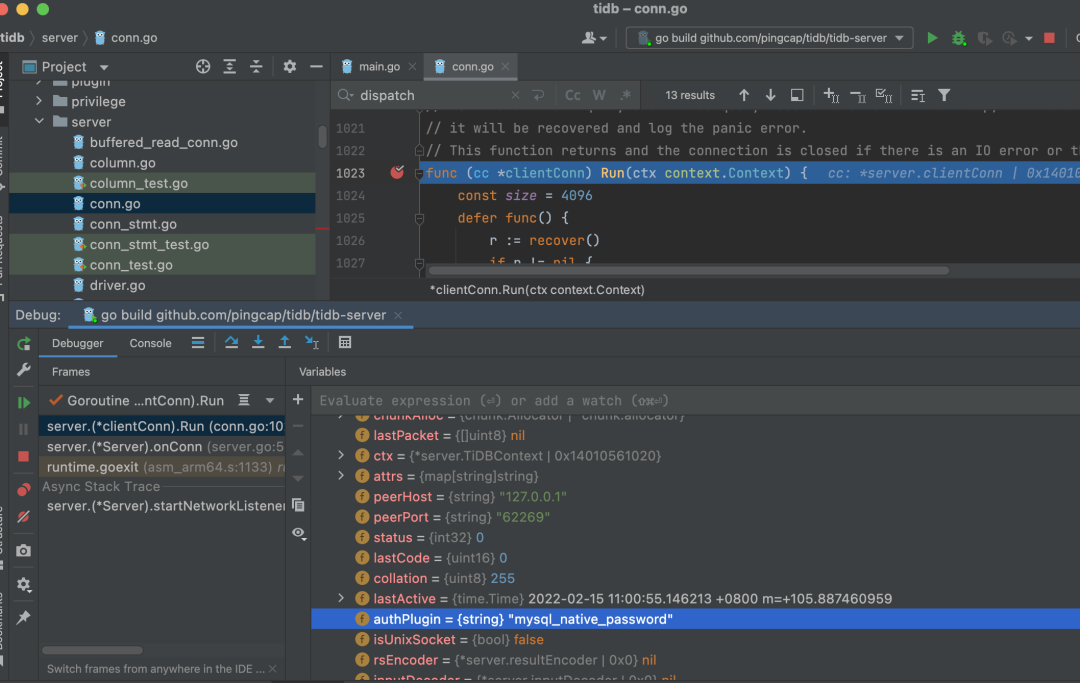This screenshot has width=1080, height=683.
Task: Expand the privilege folder in project tree
Action: pyautogui.click(x=40, y=101)
